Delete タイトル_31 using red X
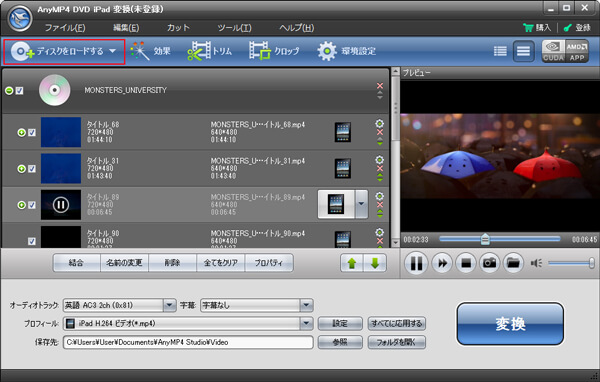 tap(380, 169)
